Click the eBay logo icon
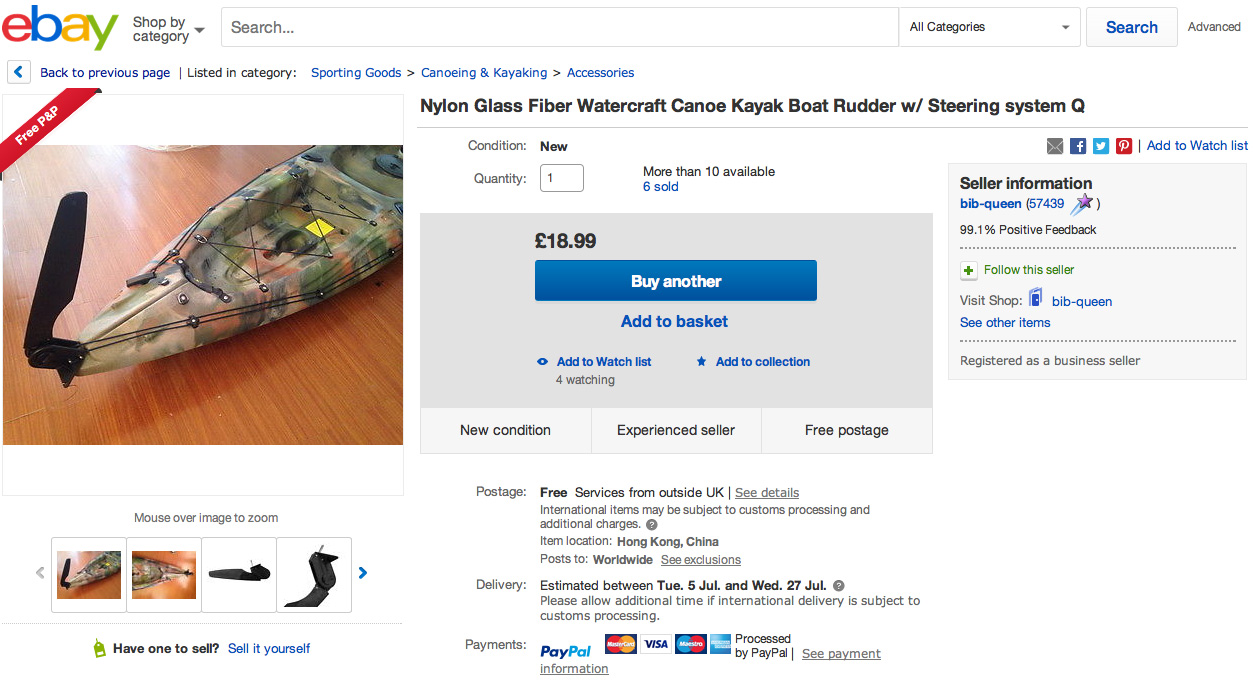The width and height of the screenshot is (1253, 690). (60, 28)
